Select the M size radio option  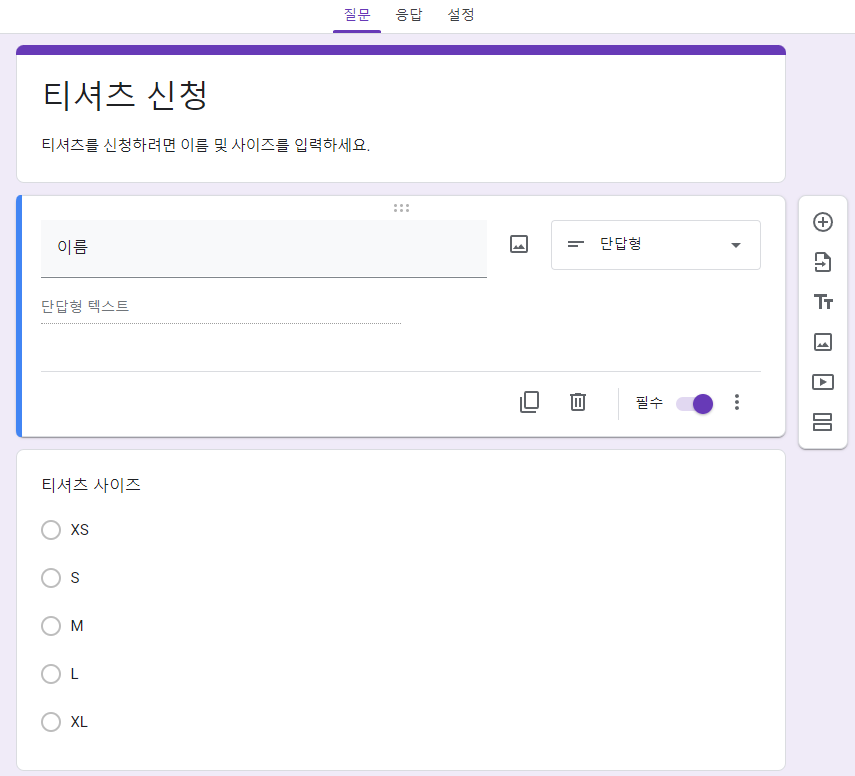click(x=51, y=625)
